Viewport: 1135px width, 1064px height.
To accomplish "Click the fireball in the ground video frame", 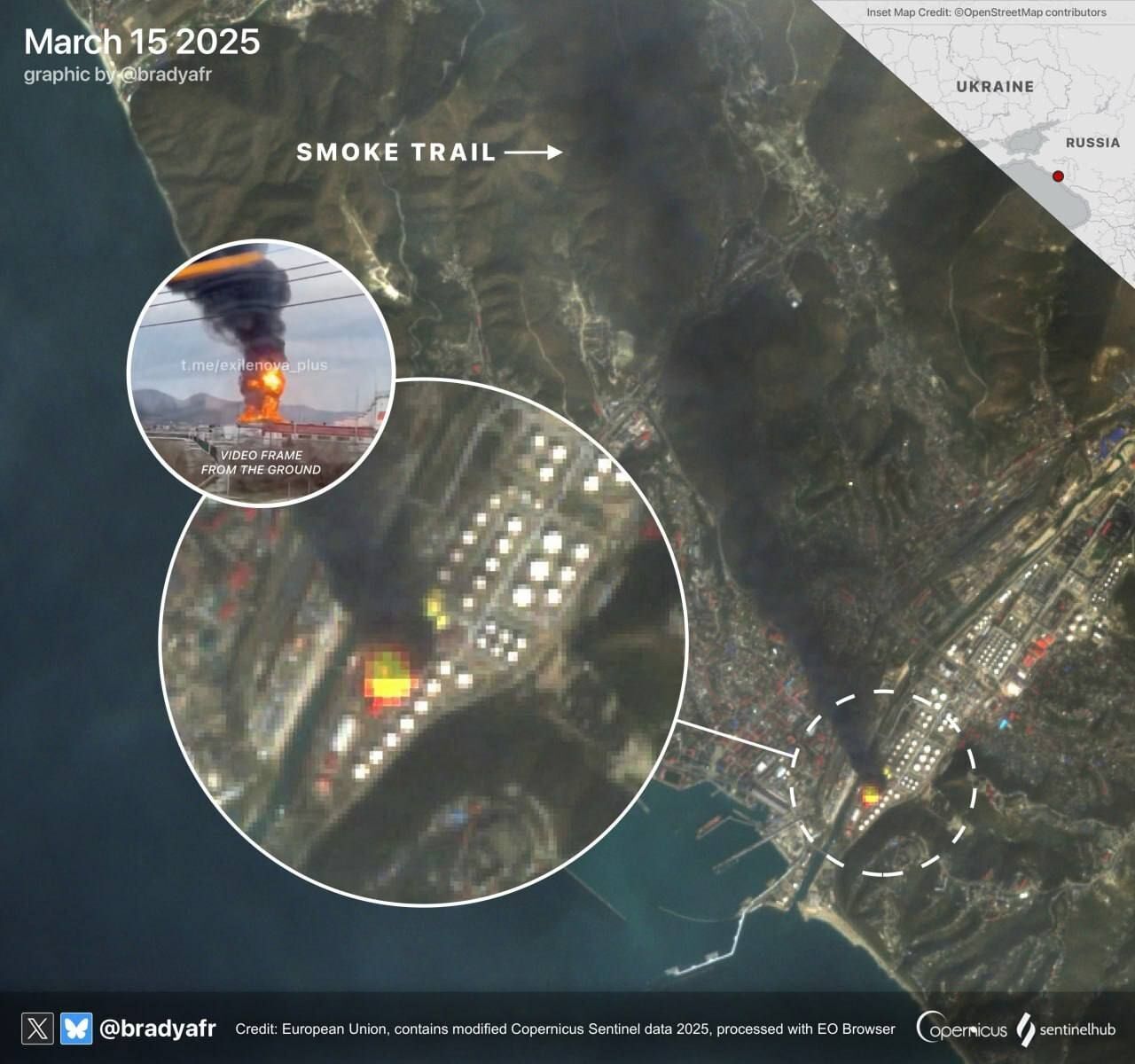I will [264, 390].
